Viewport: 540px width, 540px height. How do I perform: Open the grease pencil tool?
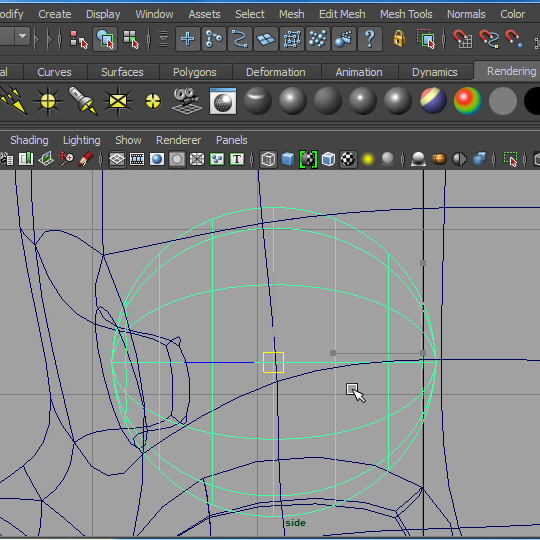(85, 159)
